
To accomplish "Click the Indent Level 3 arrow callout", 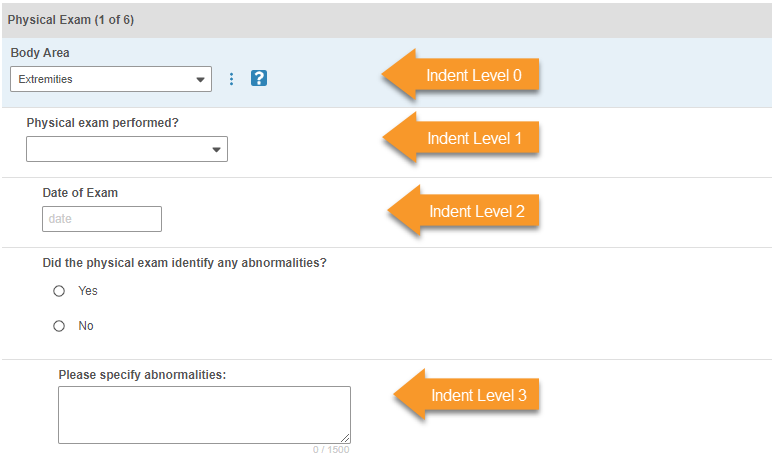I will click(x=467, y=395).
